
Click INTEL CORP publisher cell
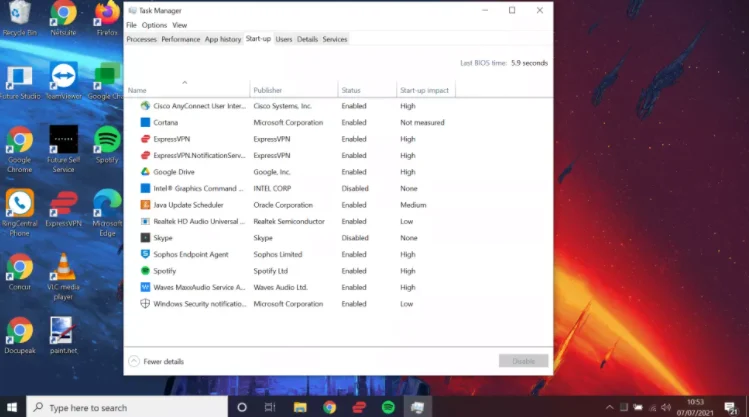click(272, 188)
